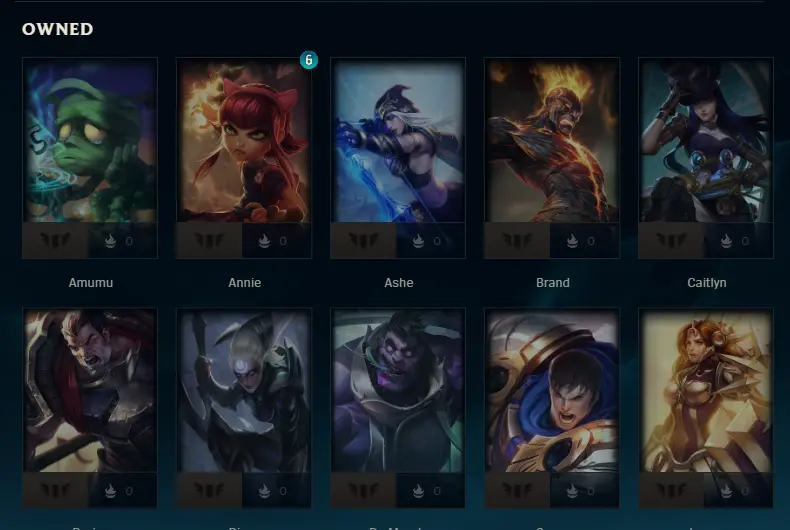Screen dimensions: 790x530
Task: Open the Garen portrait in second row
Action: [552, 390]
